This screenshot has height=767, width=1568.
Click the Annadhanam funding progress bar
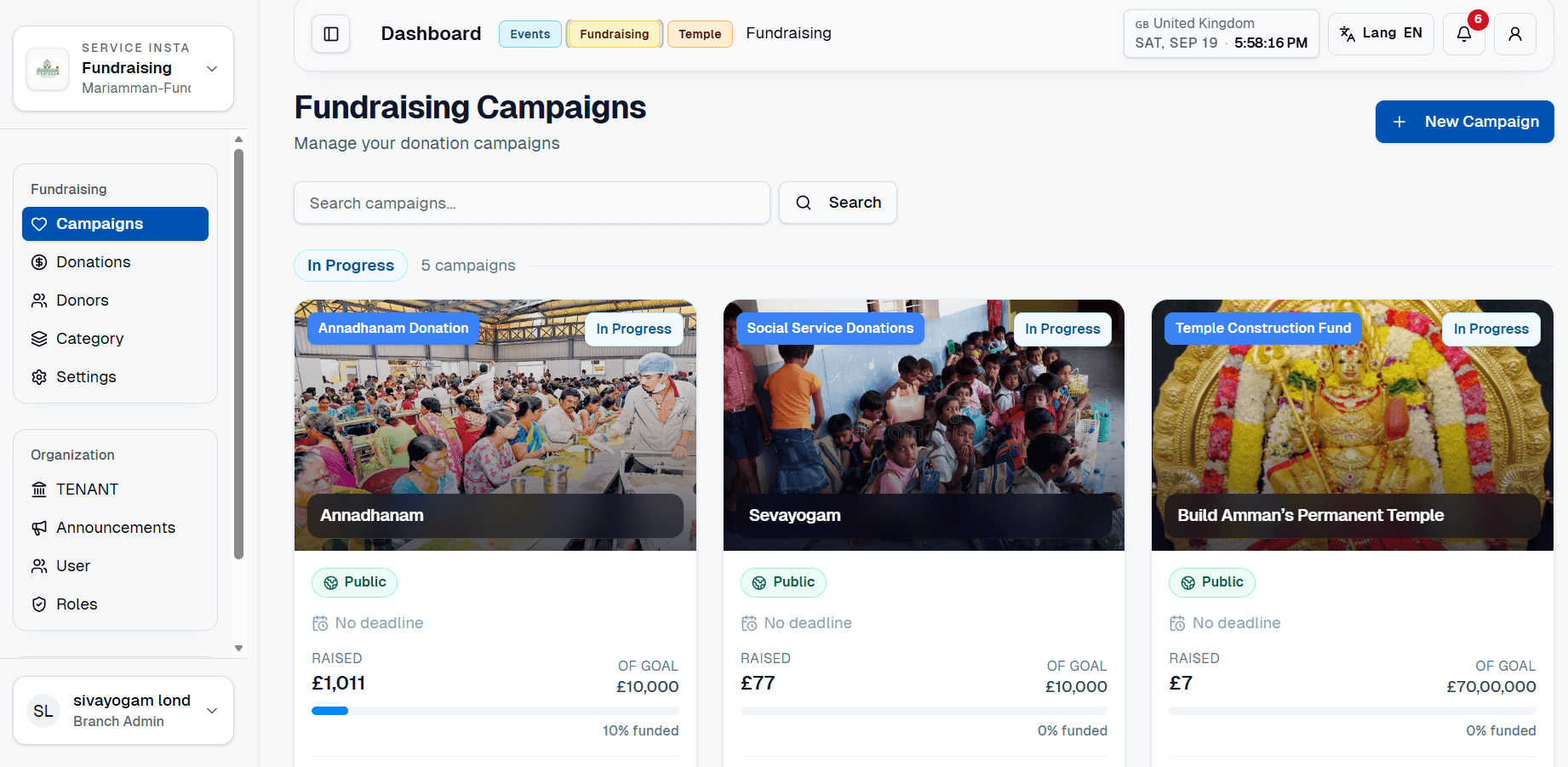(495, 711)
